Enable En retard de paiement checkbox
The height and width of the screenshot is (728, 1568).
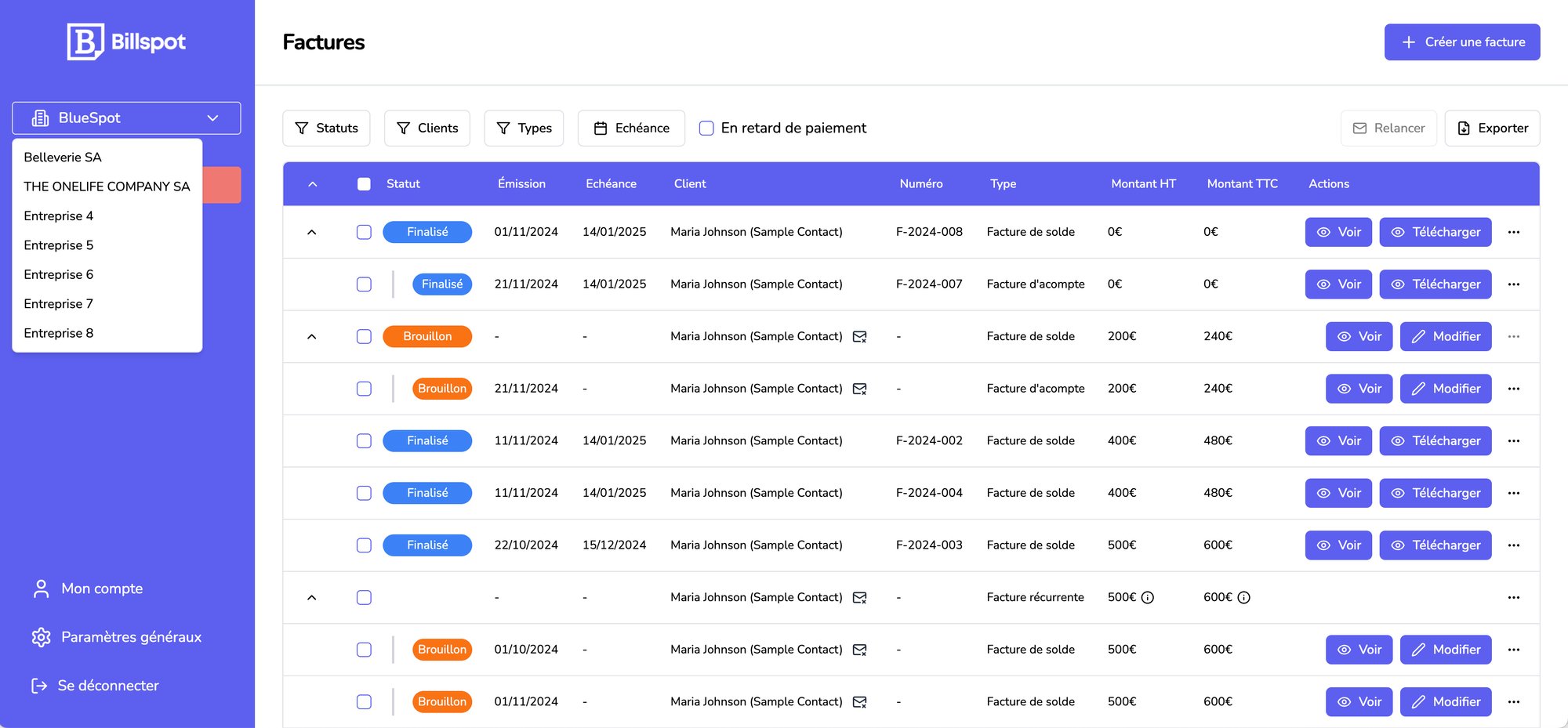(706, 128)
